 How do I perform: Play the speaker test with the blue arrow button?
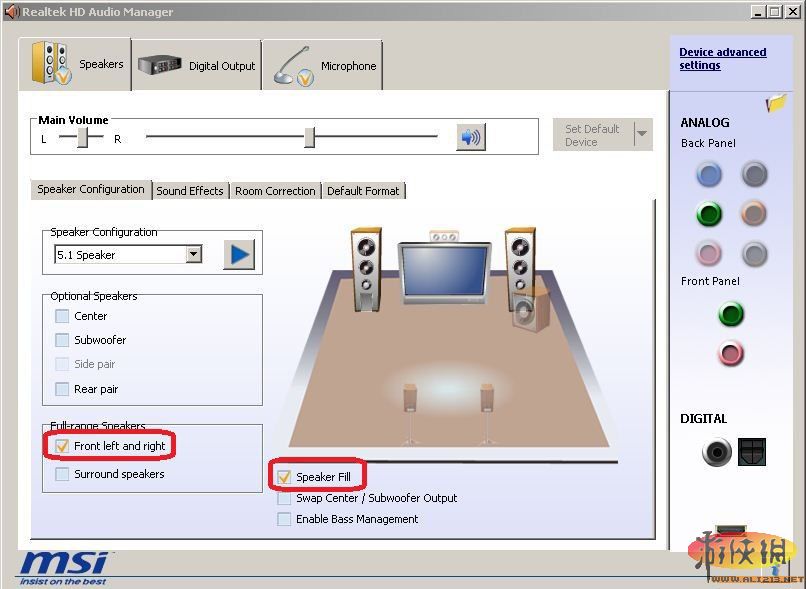coord(239,254)
